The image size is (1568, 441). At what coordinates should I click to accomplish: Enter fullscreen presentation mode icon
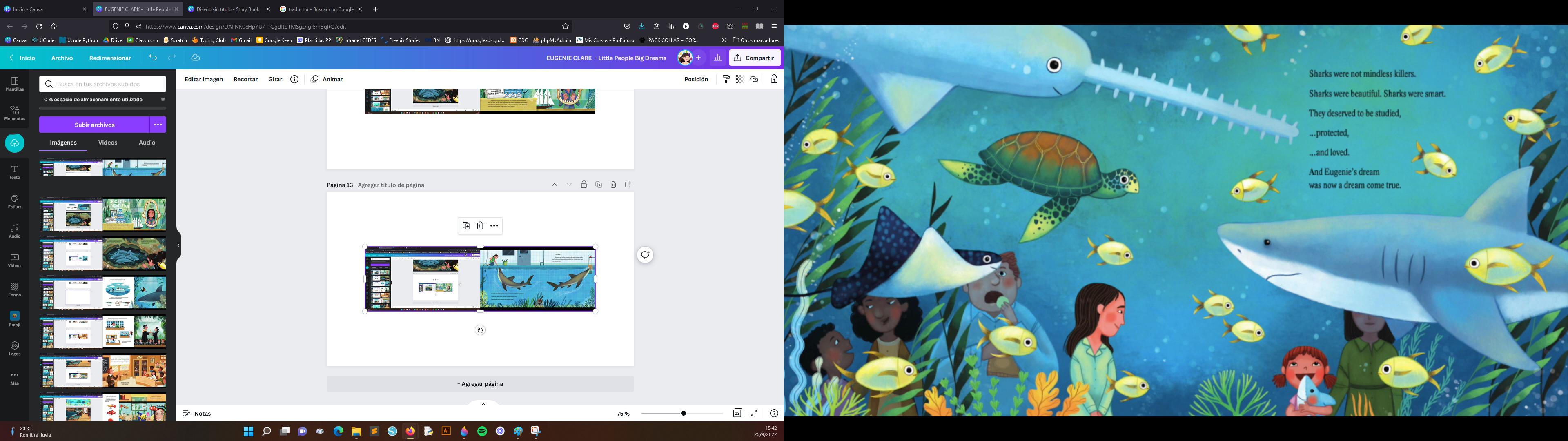tap(754, 413)
